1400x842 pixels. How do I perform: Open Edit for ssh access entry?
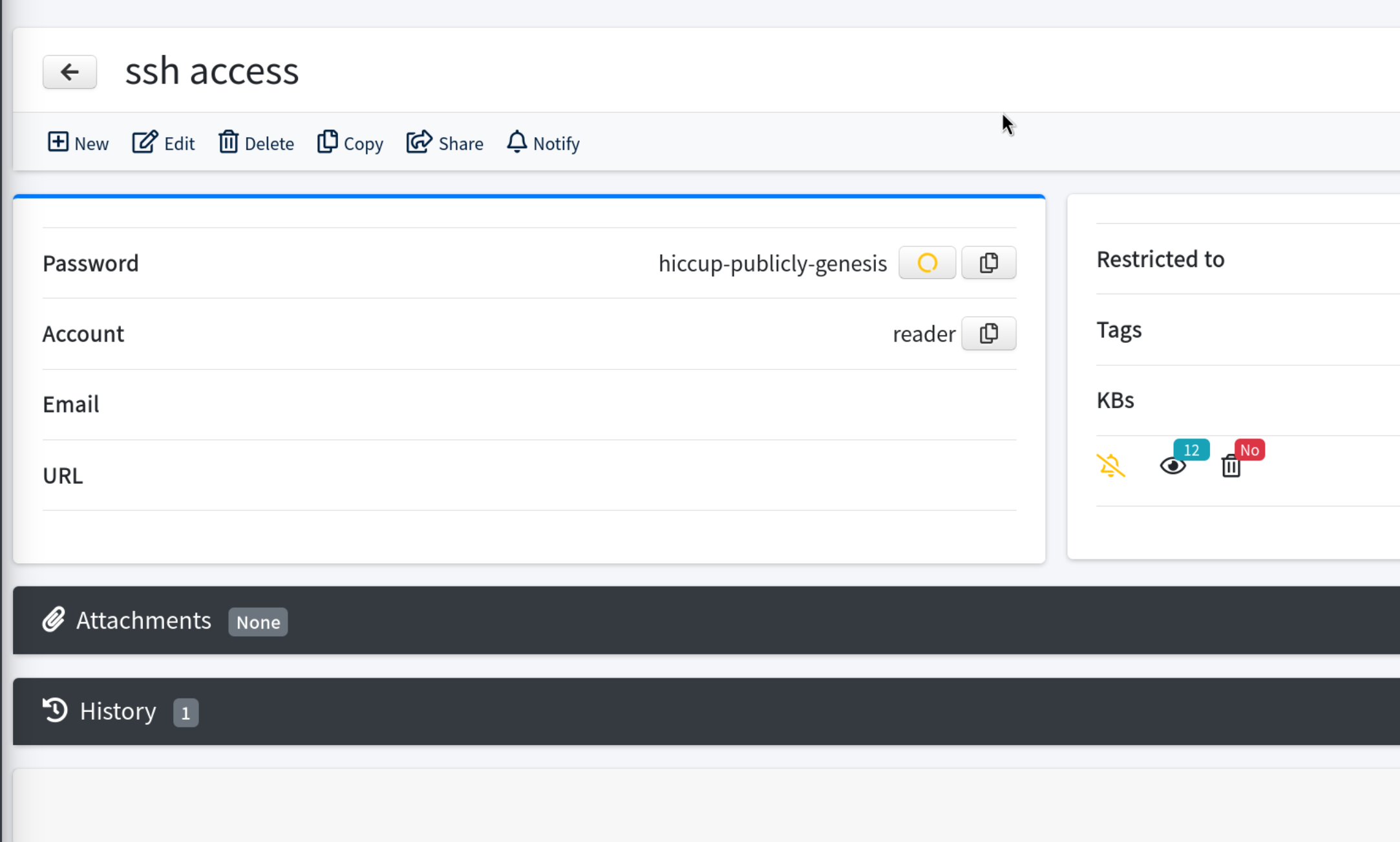click(x=164, y=143)
